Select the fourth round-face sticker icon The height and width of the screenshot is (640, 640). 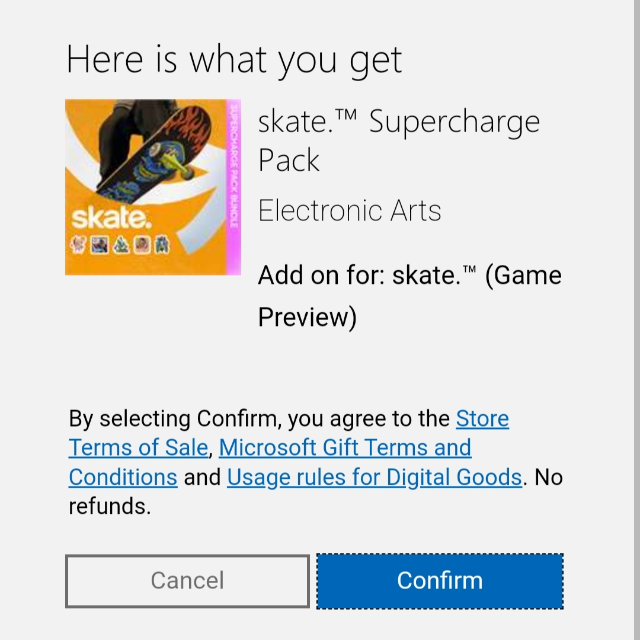pos(141,244)
